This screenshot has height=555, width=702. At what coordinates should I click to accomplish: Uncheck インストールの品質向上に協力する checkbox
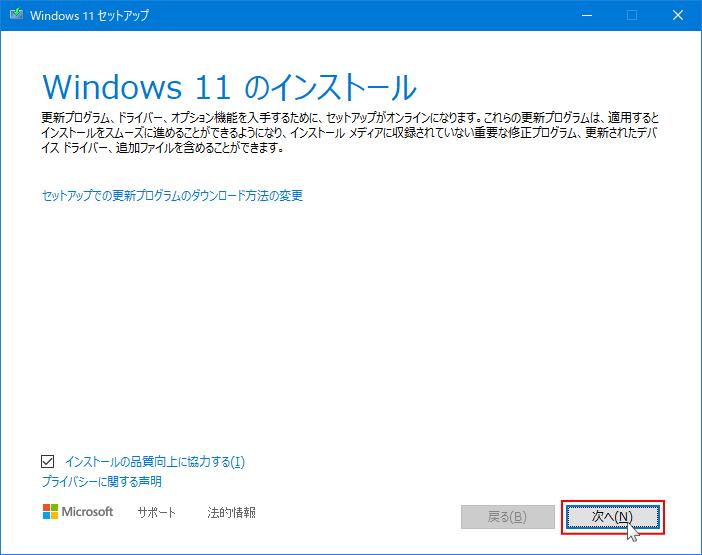coord(47,461)
